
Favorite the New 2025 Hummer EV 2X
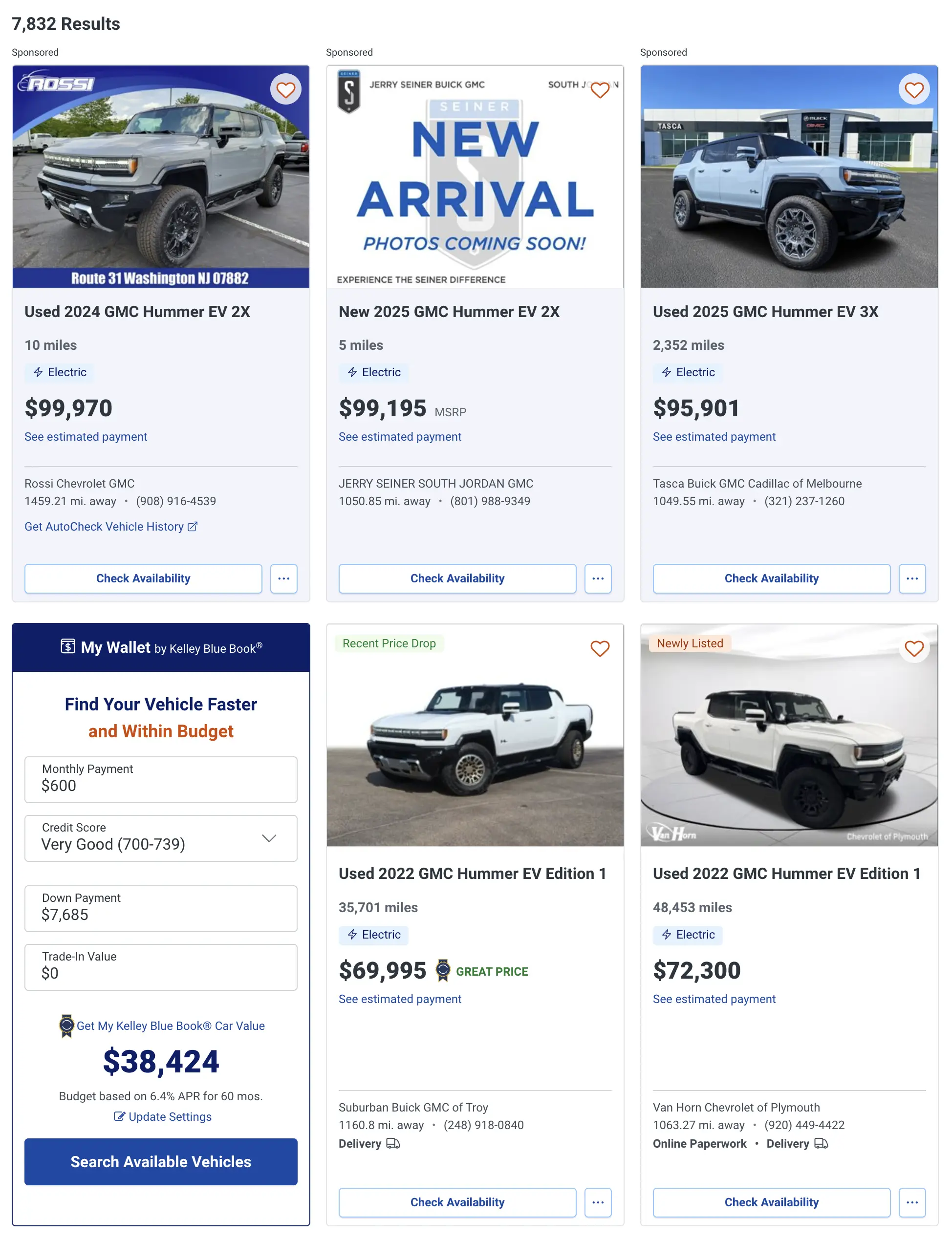(x=600, y=89)
